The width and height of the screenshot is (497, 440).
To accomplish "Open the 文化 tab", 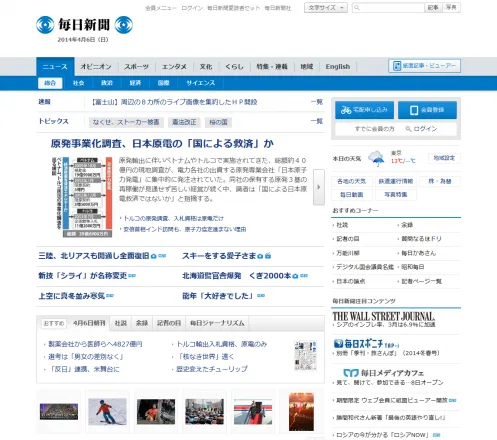I will 206,67.
